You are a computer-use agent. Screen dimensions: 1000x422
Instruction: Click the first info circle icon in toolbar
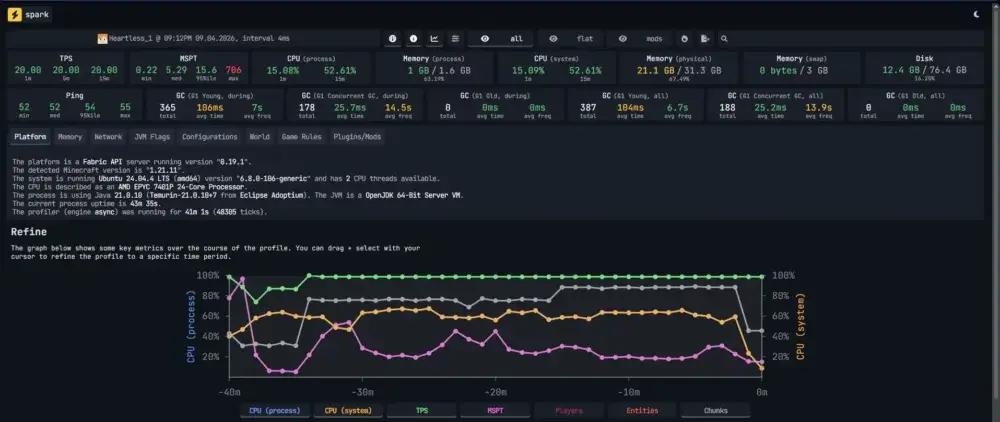click(392, 39)
